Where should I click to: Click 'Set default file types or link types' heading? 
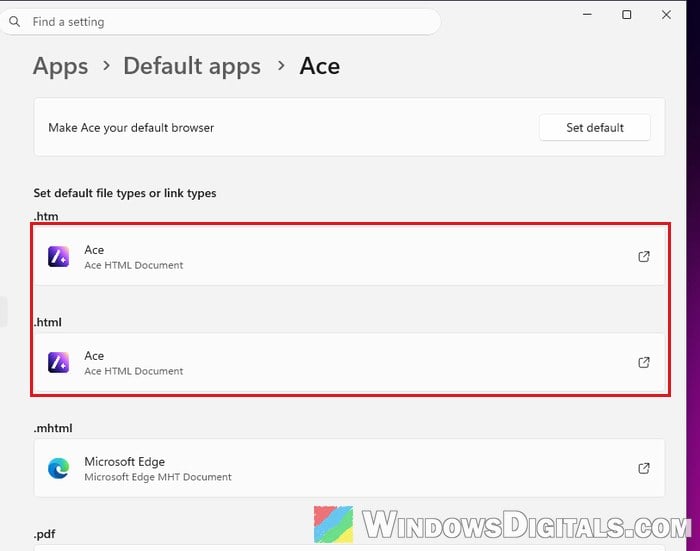tap(125, 193)
